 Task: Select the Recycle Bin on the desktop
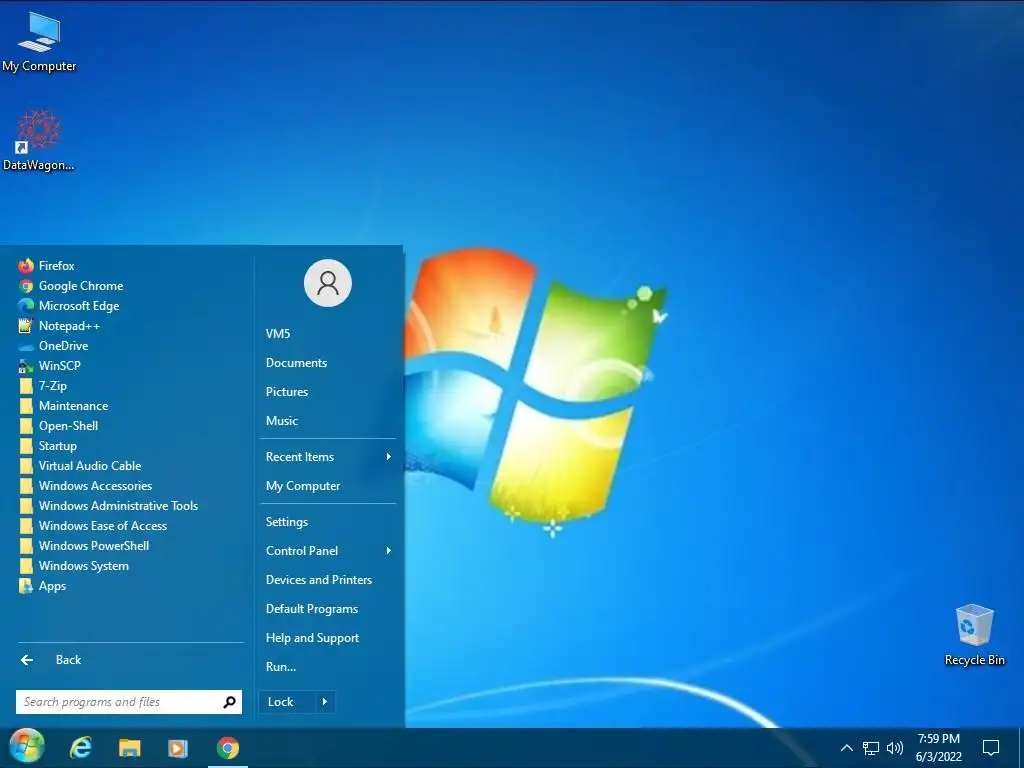[x=974, y=635]
